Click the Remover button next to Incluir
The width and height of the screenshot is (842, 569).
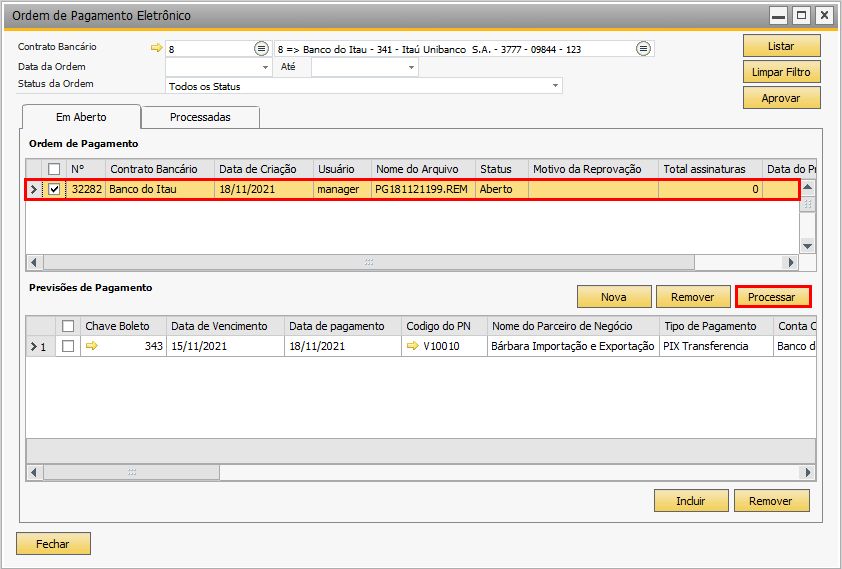771,501
